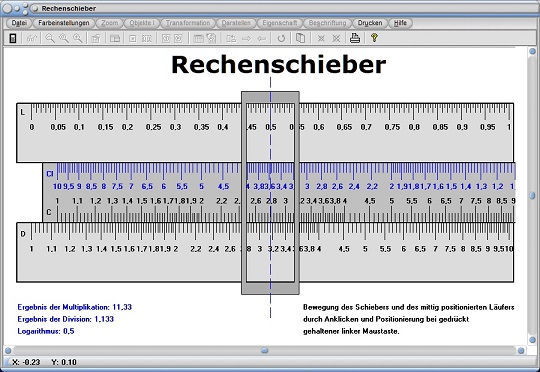This screenshot has width=540, height=372.
Task: Open the calculator icon in the toolbar
Action: 13,38
